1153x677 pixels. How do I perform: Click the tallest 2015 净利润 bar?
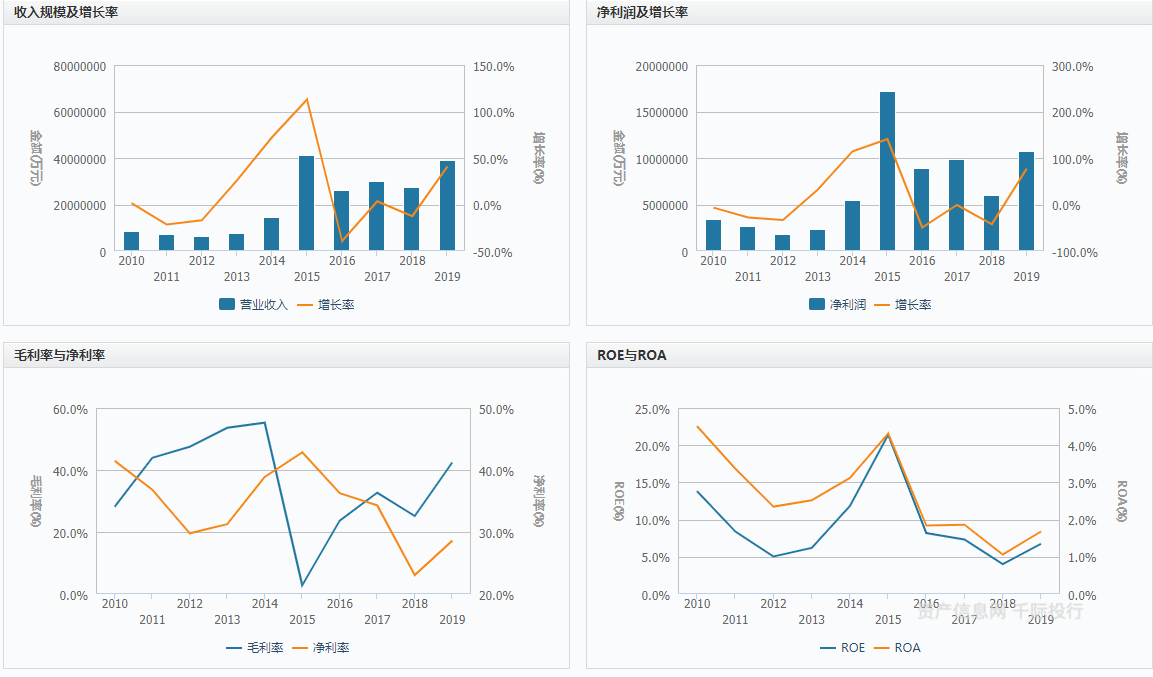click(x=887, y=171)
